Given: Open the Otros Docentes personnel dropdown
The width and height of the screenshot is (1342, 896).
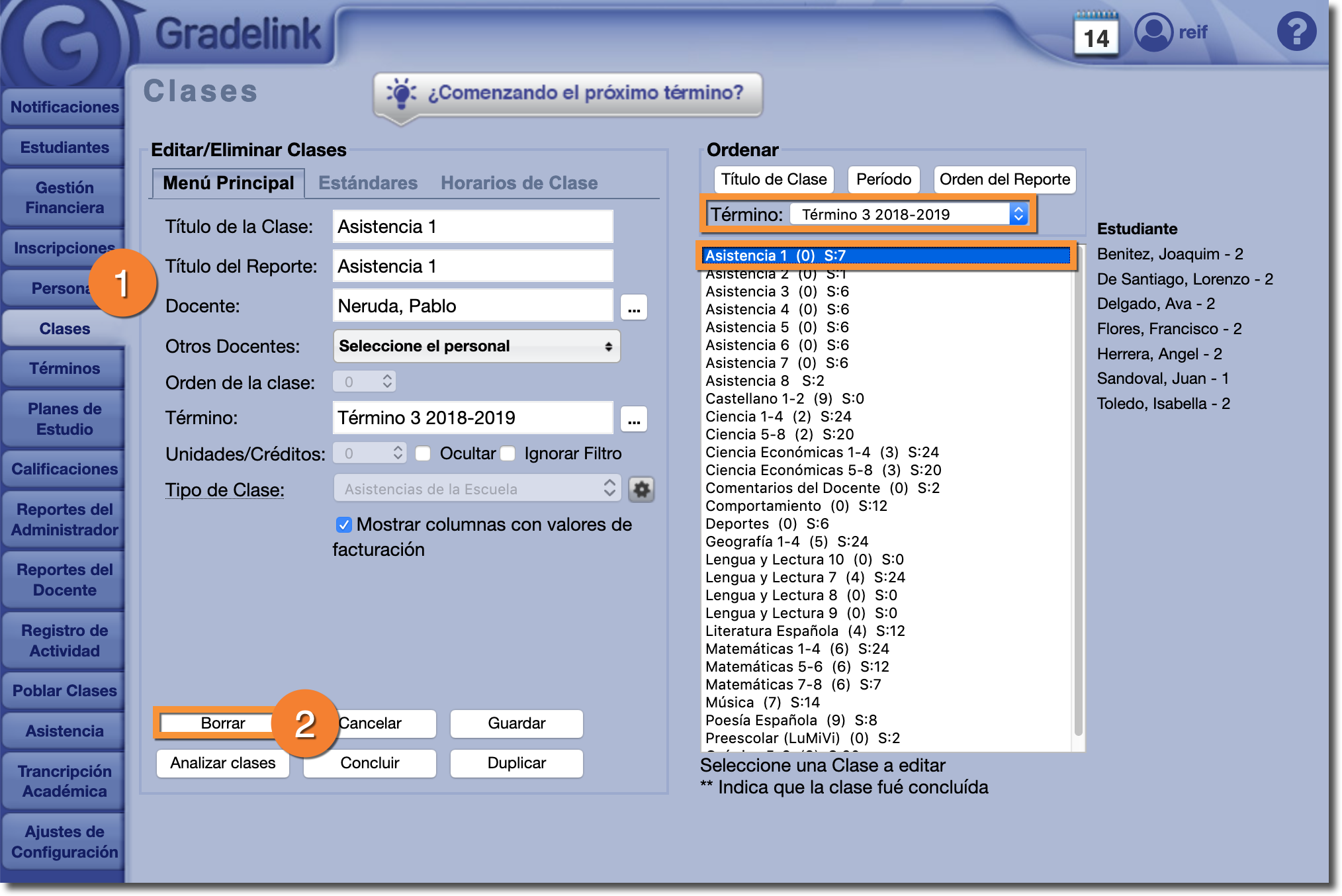Looking at the screenshot, I should click(x=476, y=346).
